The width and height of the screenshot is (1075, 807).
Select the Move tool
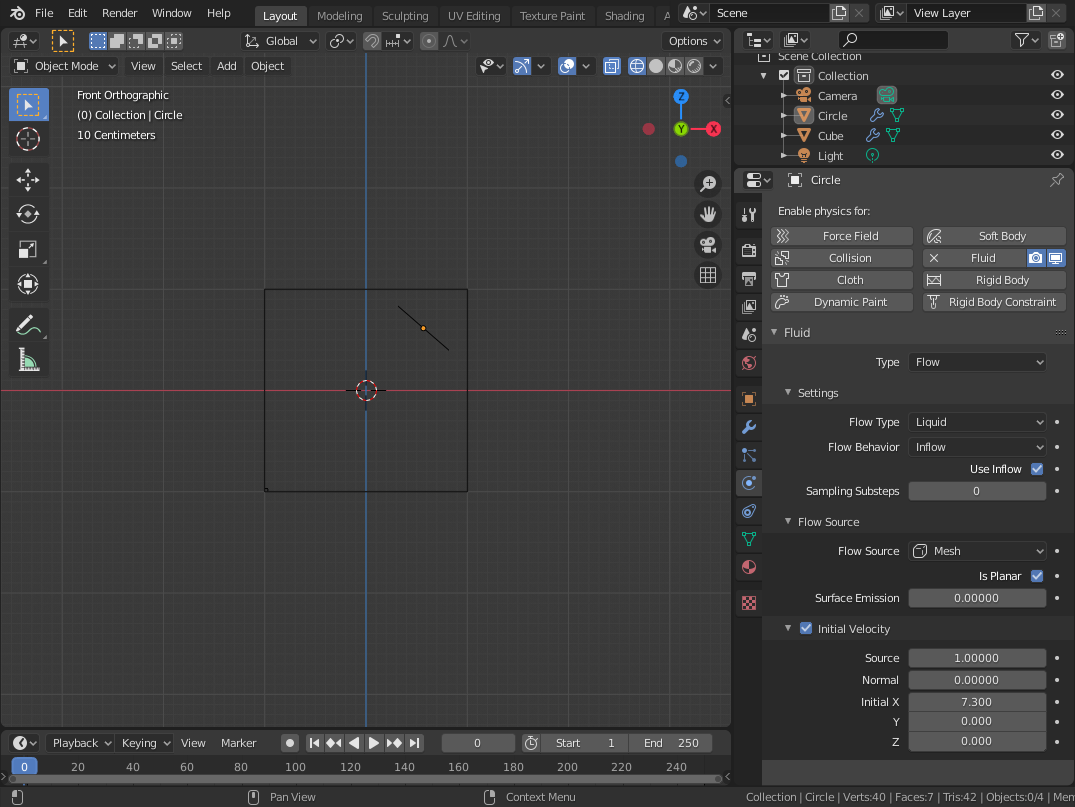[x=28, y=180]
